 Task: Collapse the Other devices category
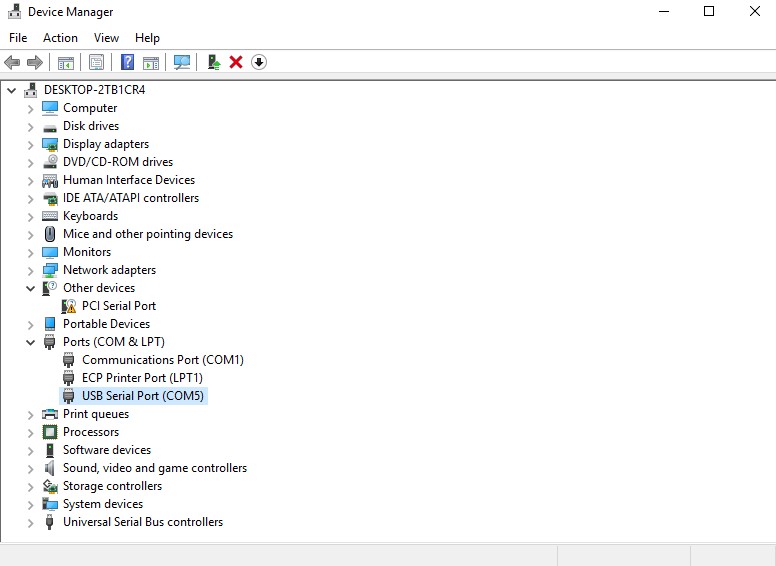tap(31, 288)
